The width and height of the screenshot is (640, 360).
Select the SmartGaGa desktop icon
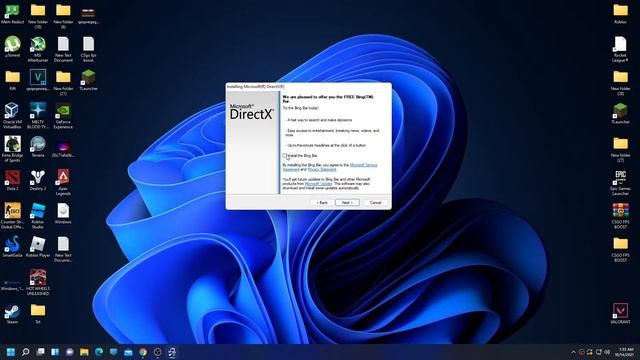point(12,247)
